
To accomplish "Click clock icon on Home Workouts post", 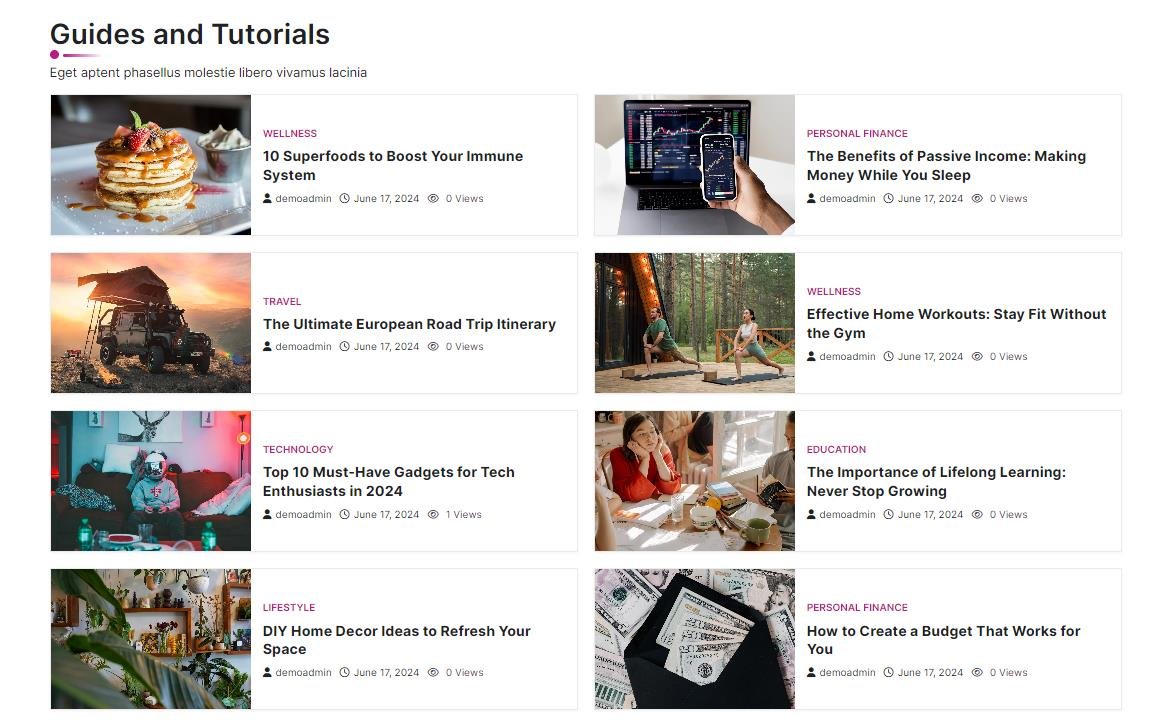I will tap(888, 357).
